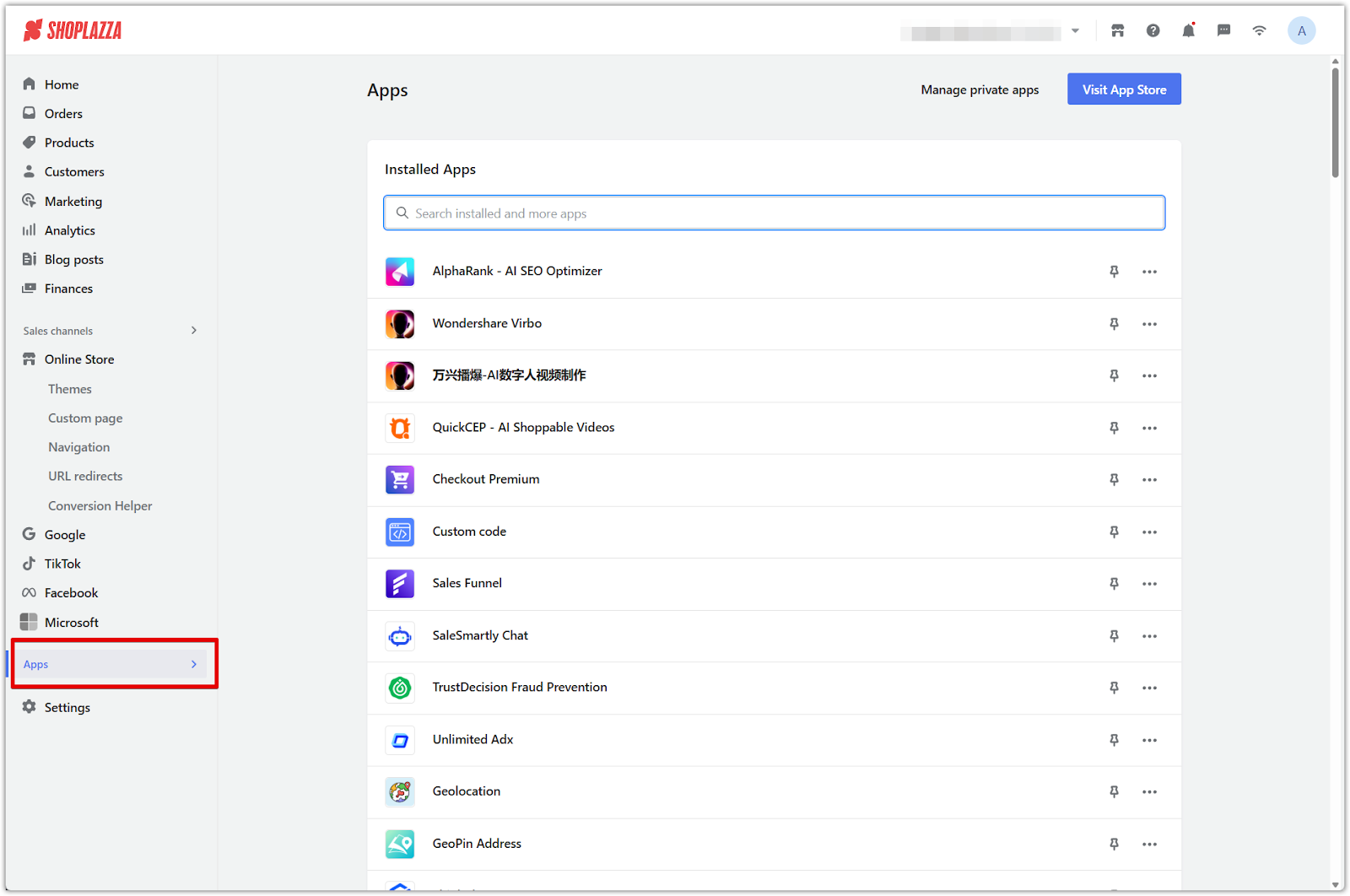This screenshot has width=1350, height=896.
Task: Open more options for Sales Funnel
Action: pyautogui.click(x=1149, y=584)
